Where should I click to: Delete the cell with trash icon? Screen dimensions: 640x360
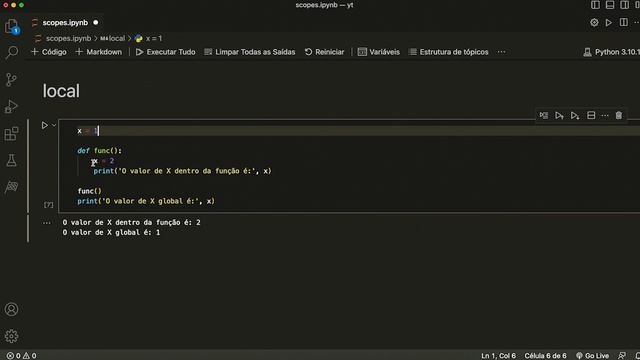(619, 116)
